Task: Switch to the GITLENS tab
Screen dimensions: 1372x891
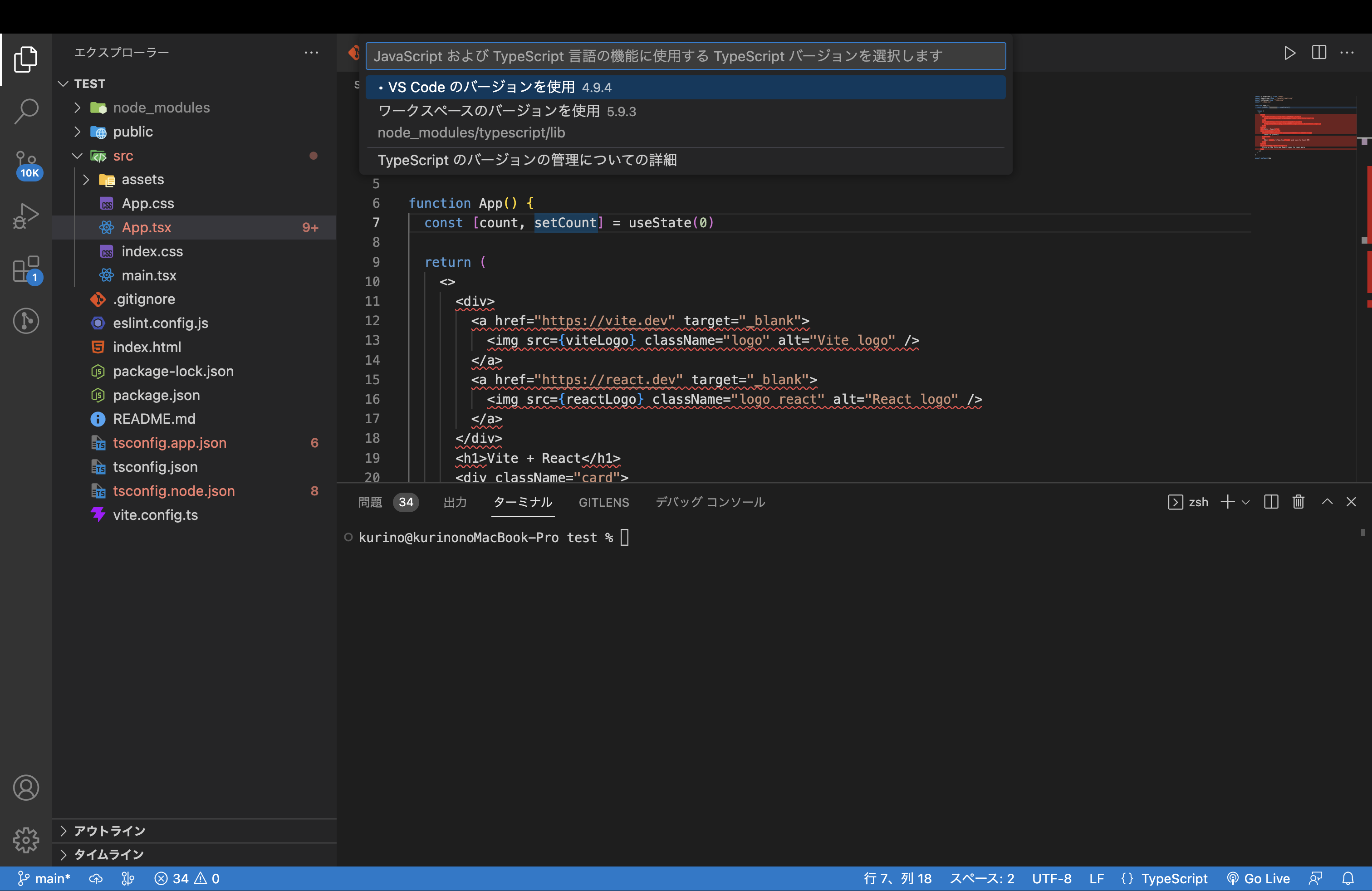Action: point(603,502)
